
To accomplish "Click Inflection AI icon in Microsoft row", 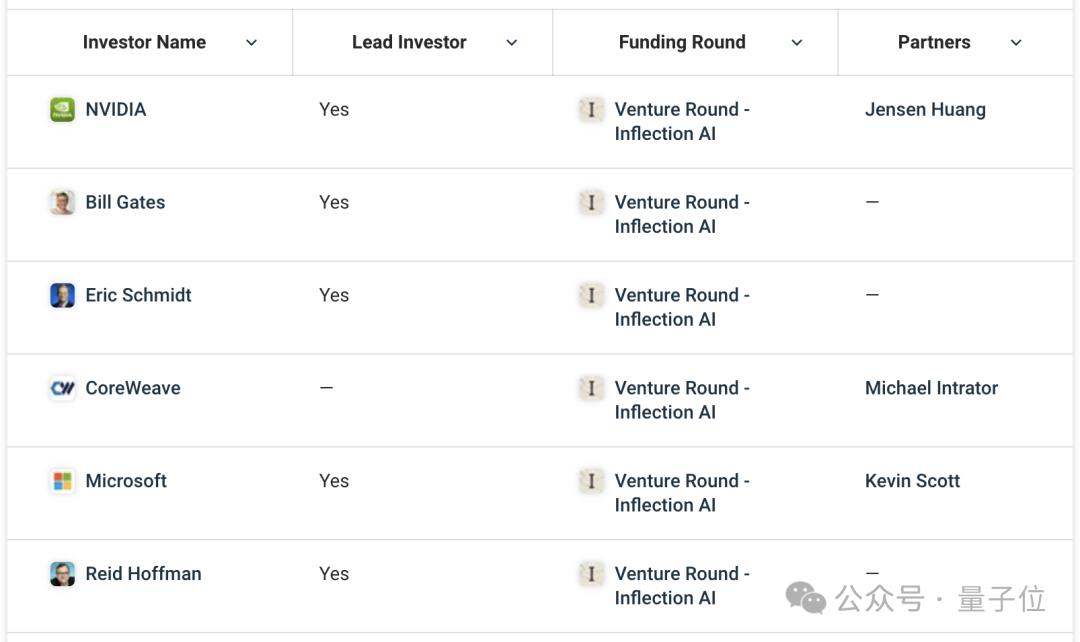I will 591,481.
